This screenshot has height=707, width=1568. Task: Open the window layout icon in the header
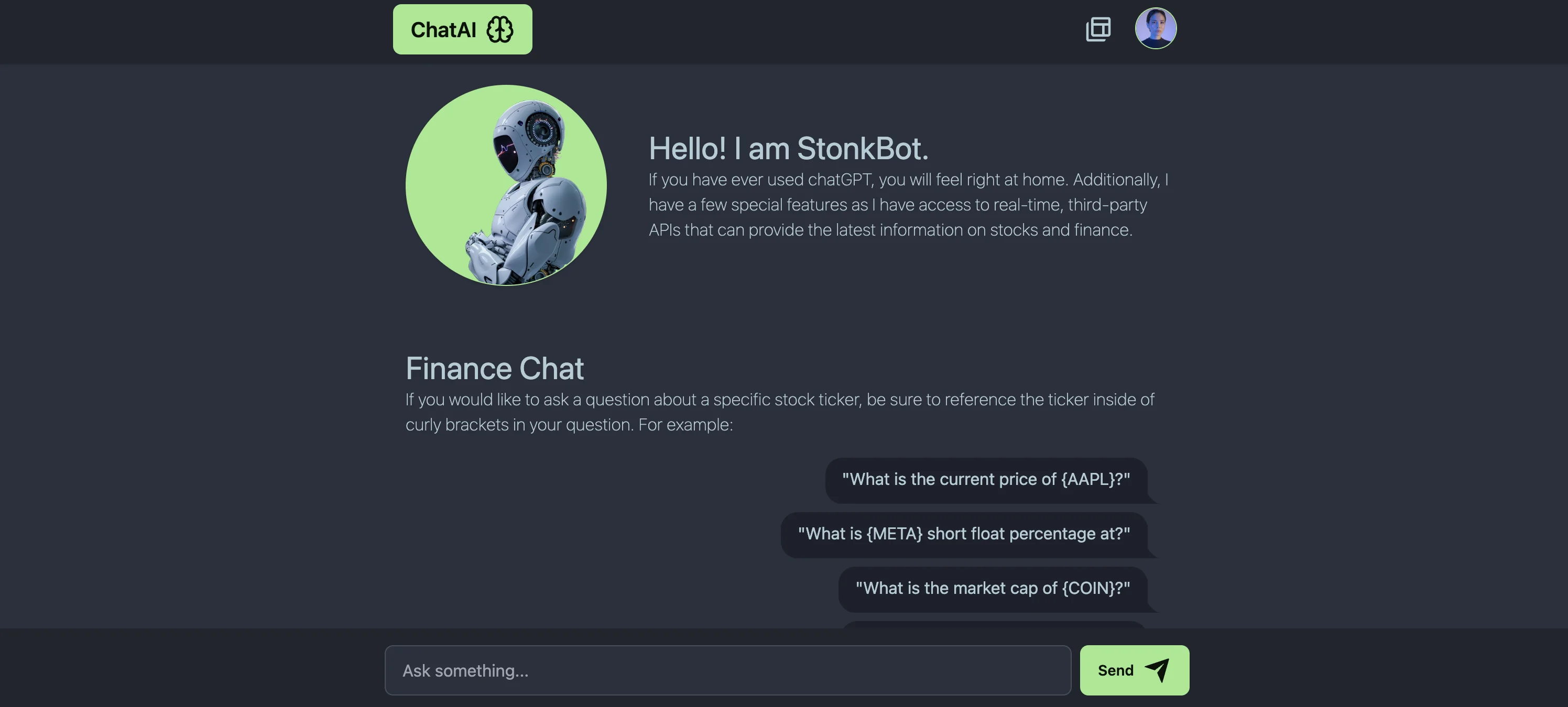click(1097, 29)
